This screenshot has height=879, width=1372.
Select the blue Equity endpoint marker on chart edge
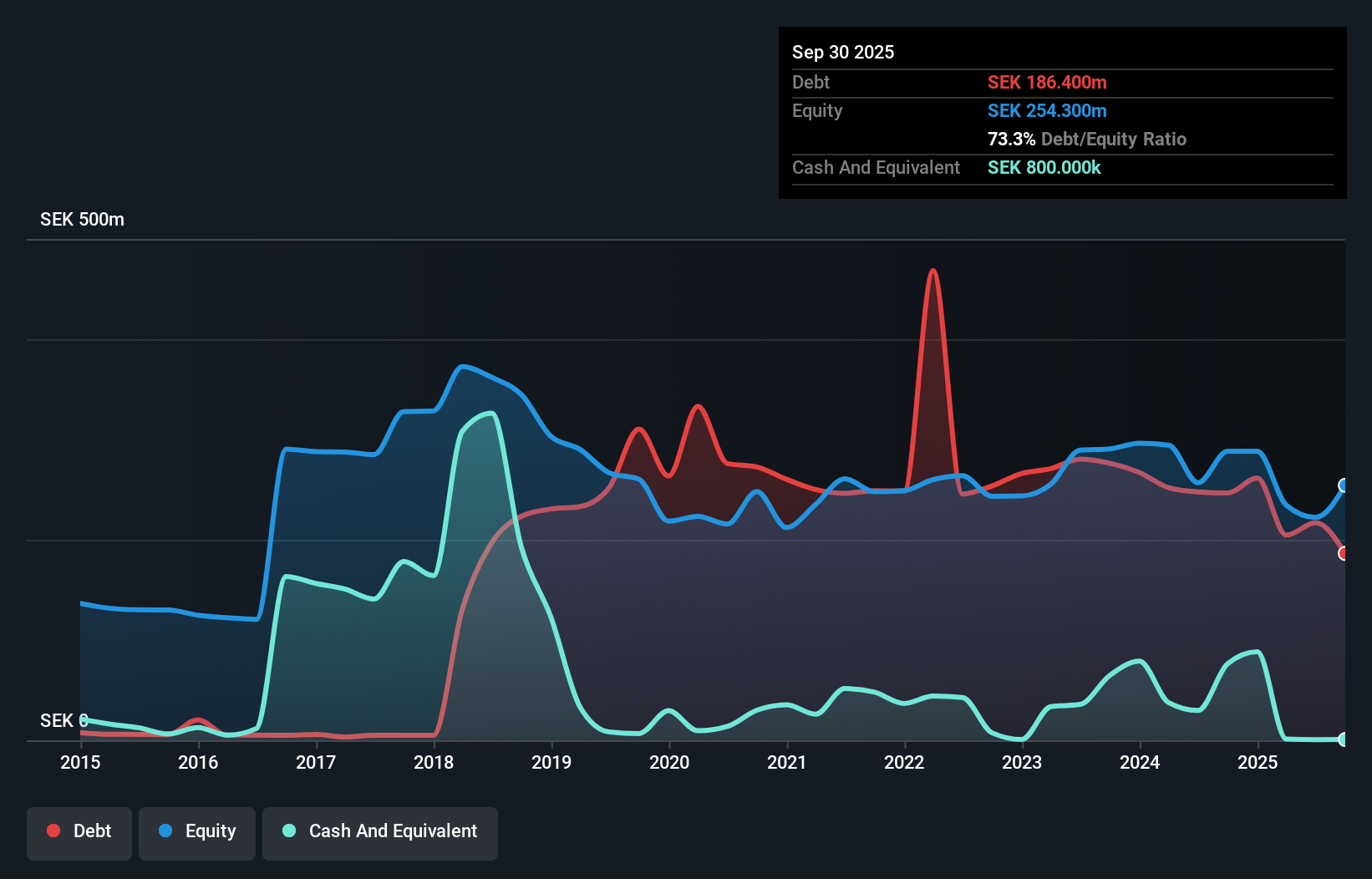(1344, 485)
